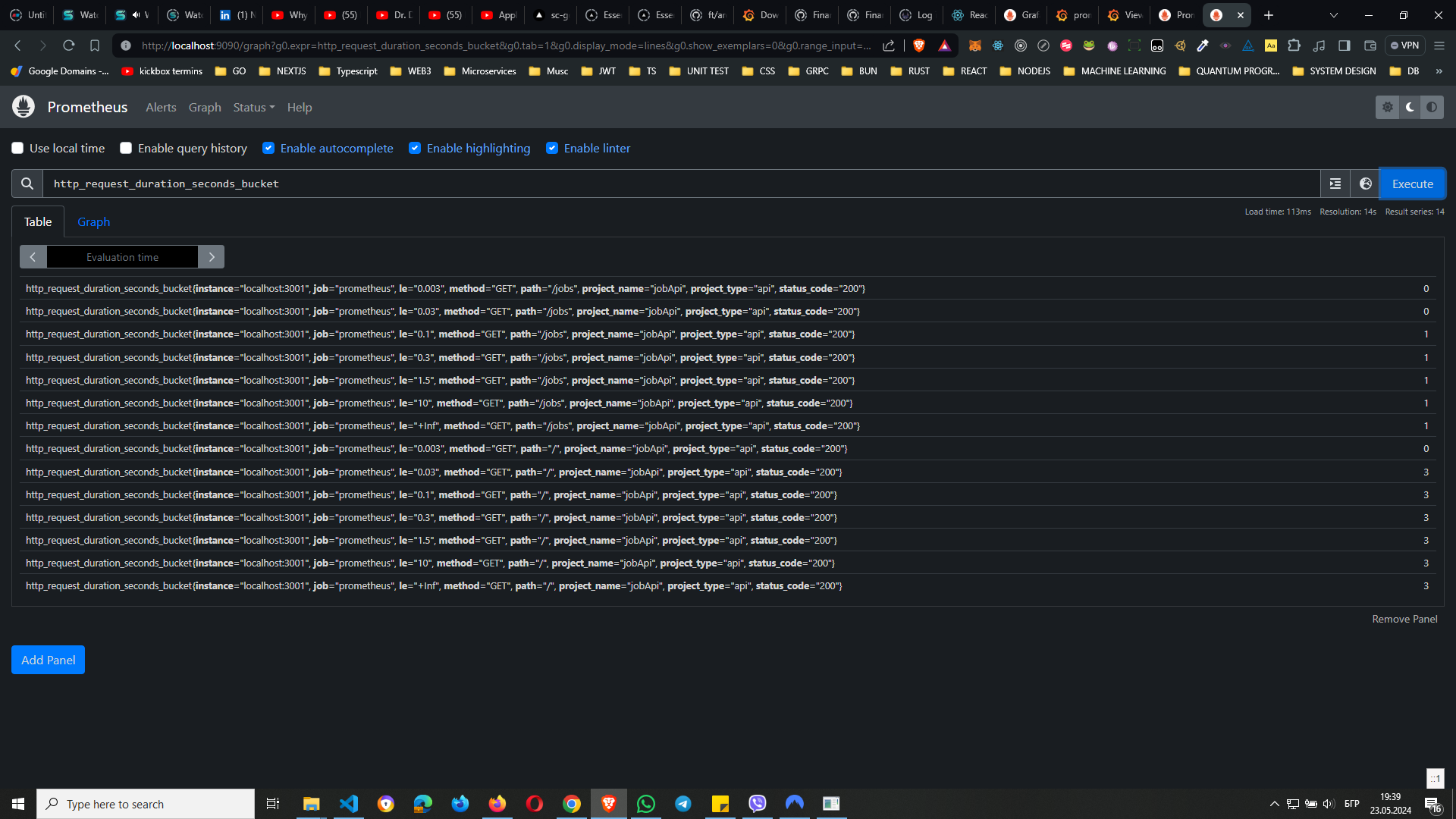
Task: Switch to the Graph tab
Action: pos(92,221)
